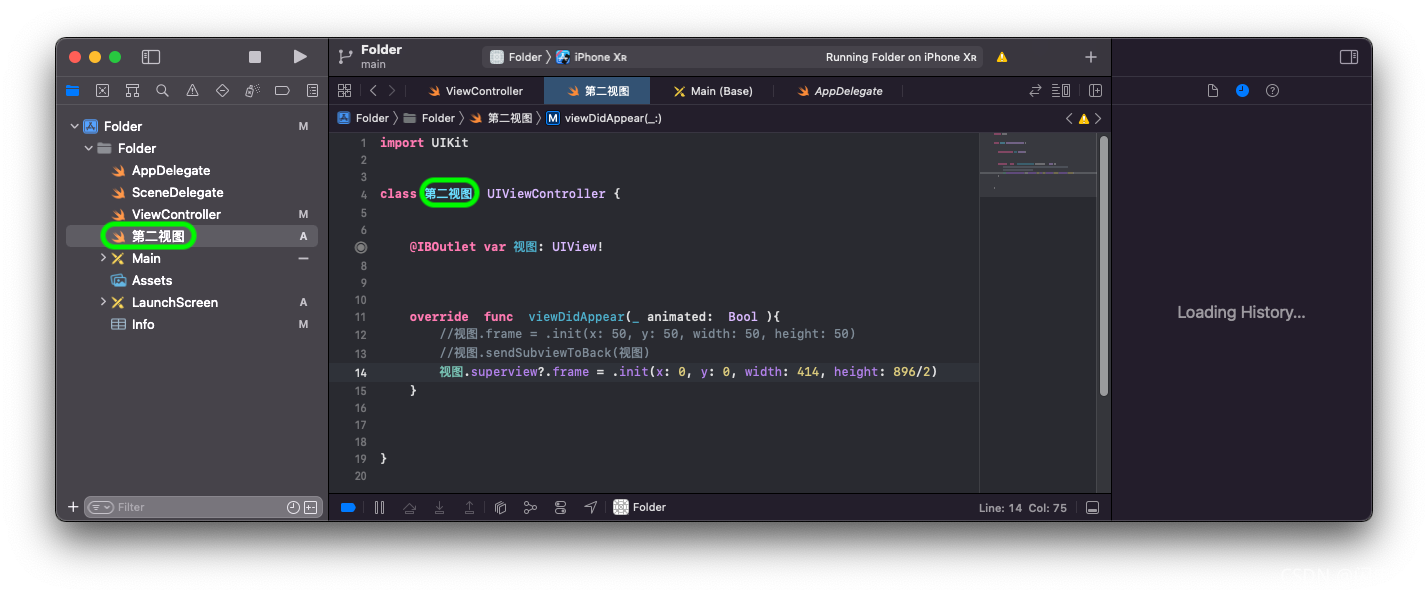This screenshot has height=595, width=1428.
Task: Open the main branch menu
Action: [373, 64]
